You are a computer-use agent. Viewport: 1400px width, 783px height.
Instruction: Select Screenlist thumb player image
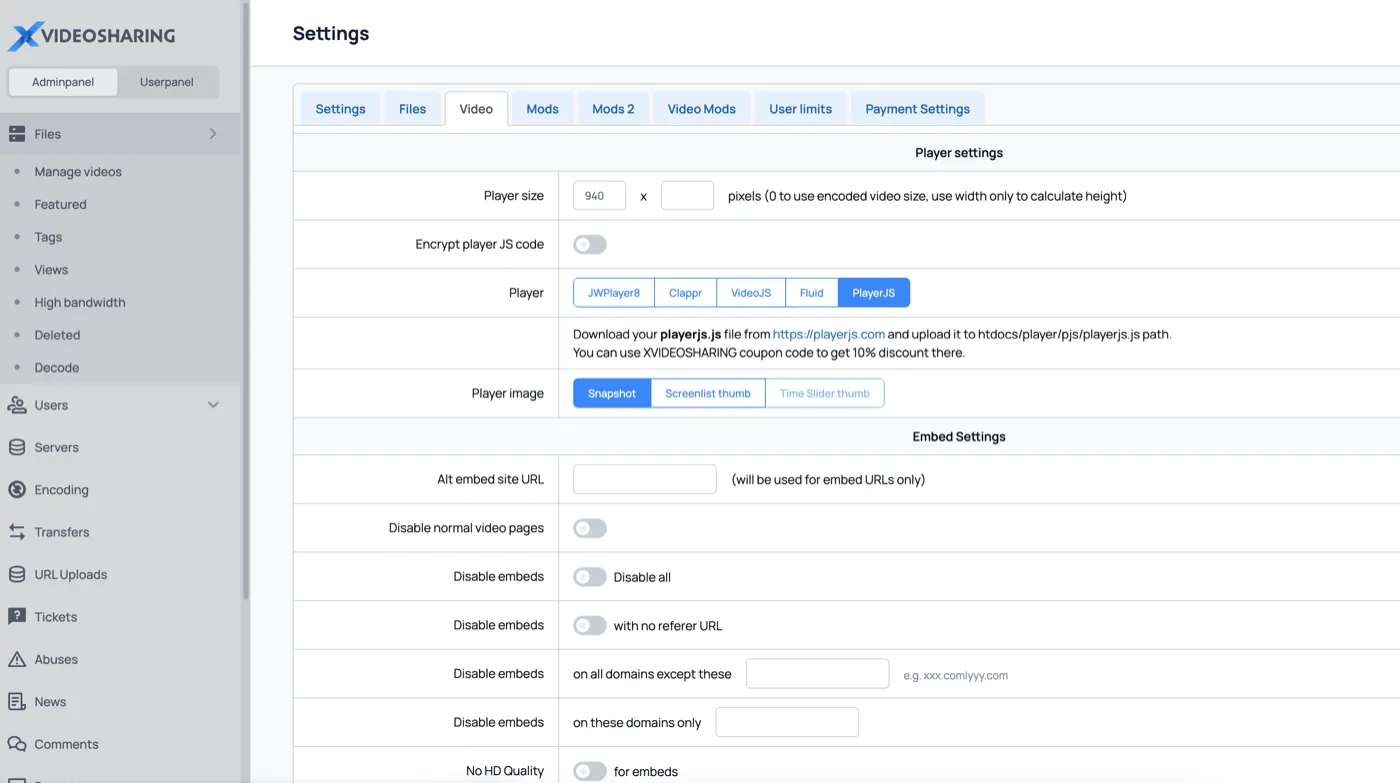point(708,393)
